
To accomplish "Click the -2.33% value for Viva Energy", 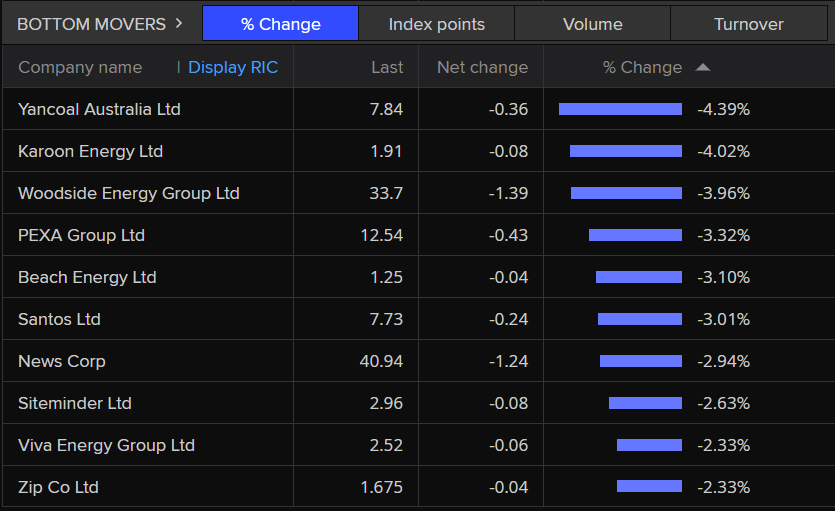I will pyautogui.click(x=724, y=446).
